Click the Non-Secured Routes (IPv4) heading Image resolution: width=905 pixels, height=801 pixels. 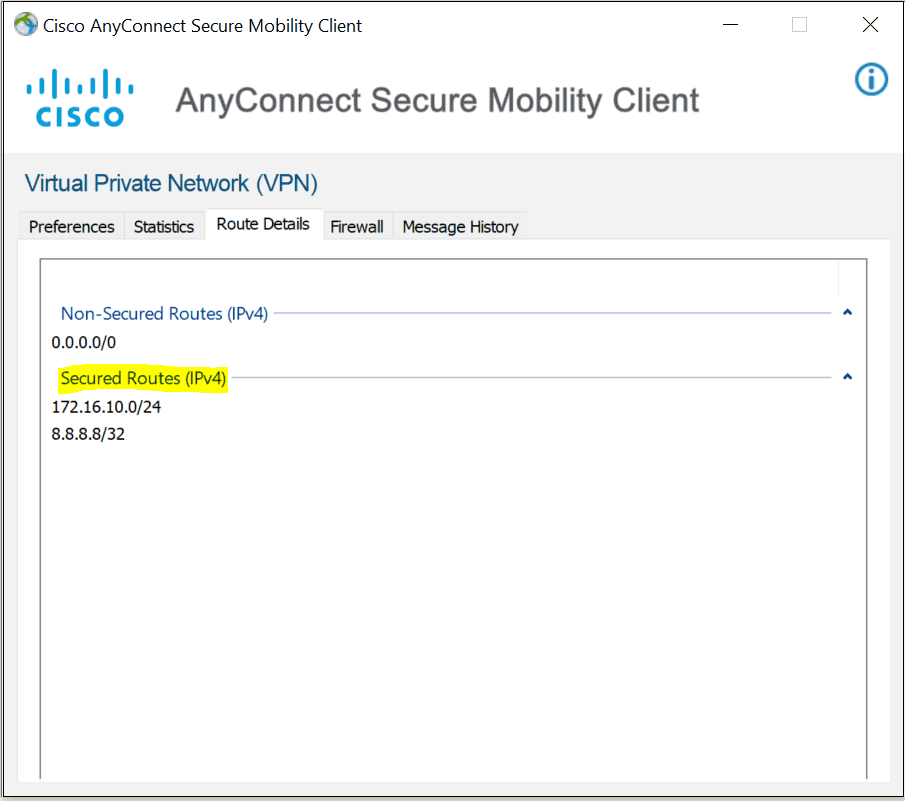click(164, 314)
